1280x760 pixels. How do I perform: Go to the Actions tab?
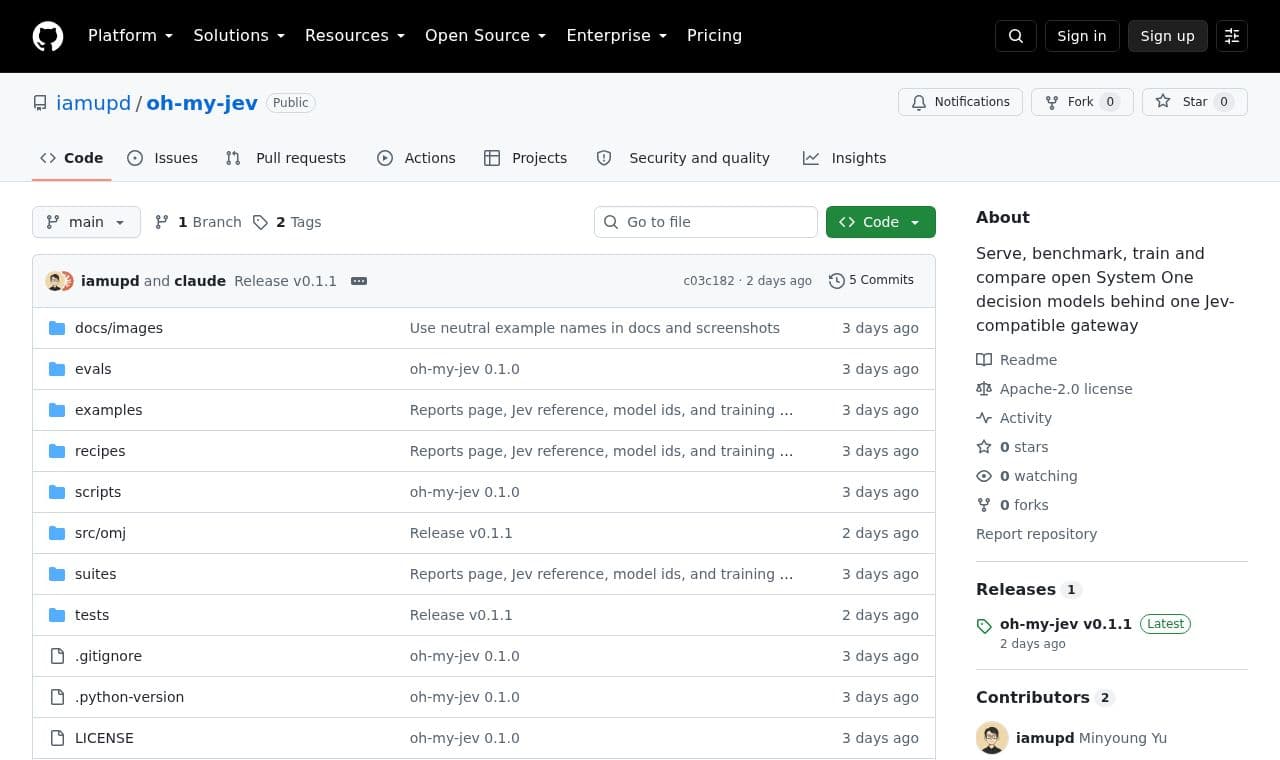click(416, 158)
